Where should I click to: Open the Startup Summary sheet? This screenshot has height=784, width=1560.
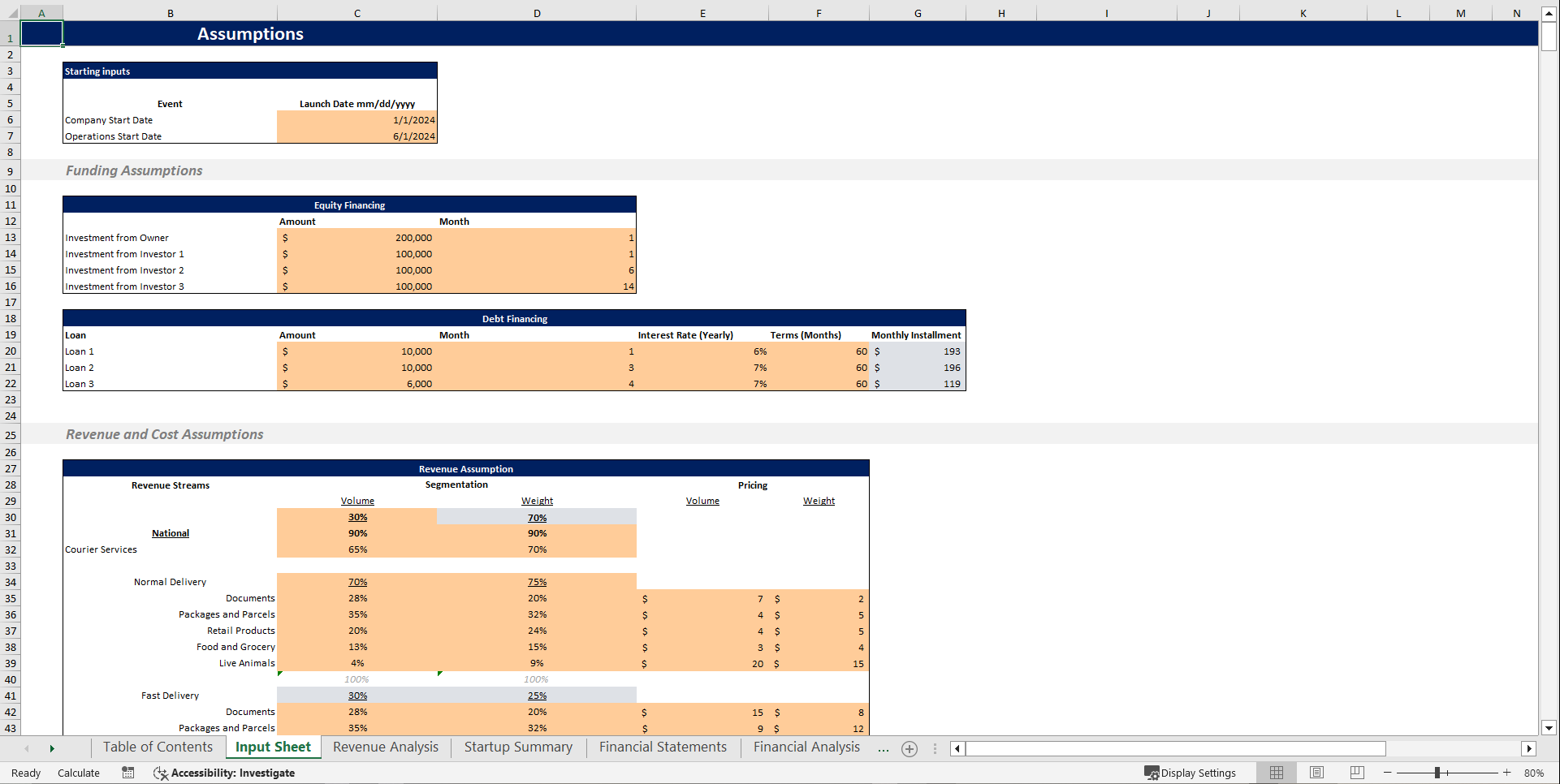pos(517,747)
